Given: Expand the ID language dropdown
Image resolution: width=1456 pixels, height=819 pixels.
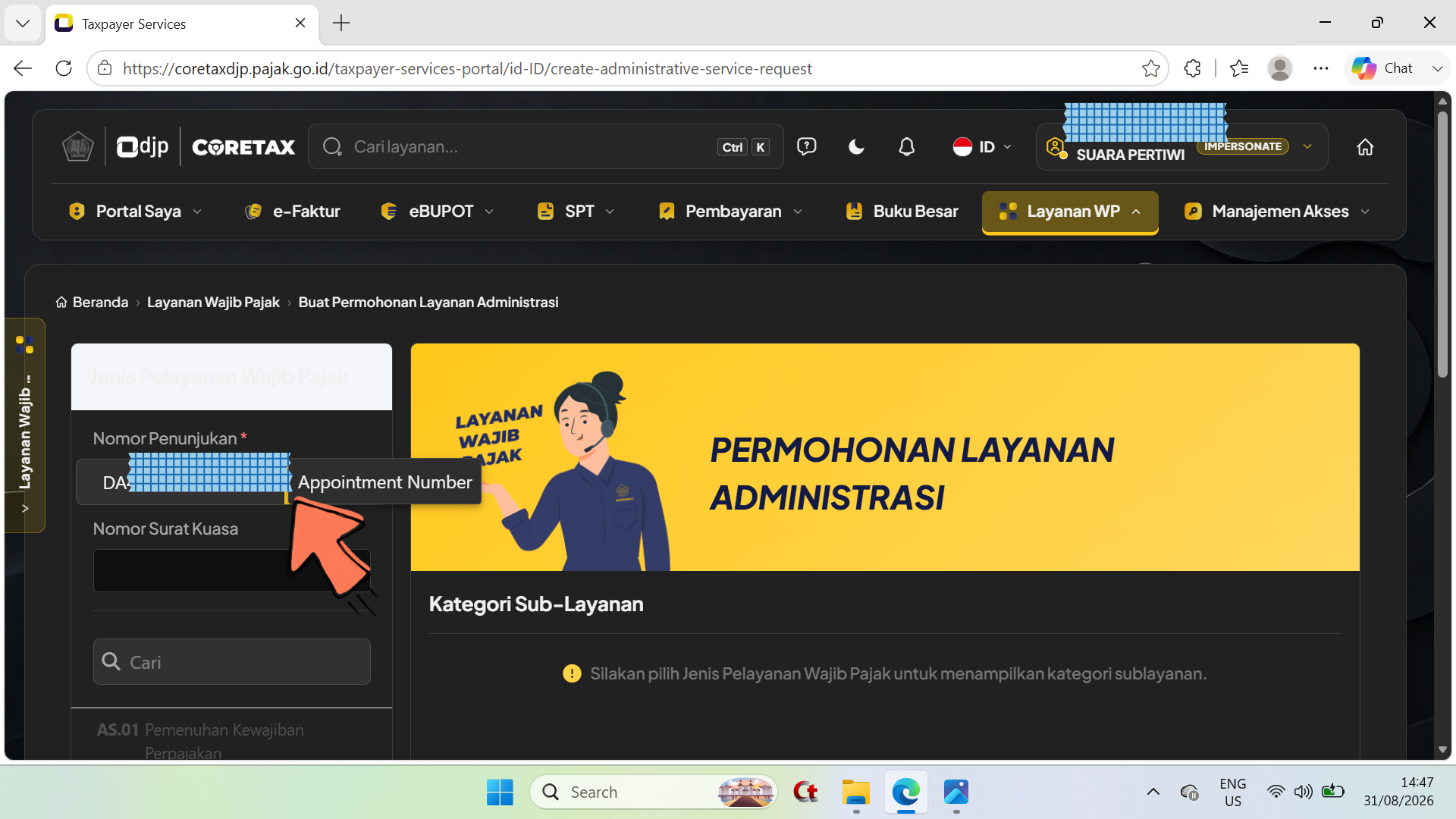Looking at the screenshot, I should point(982,147).
